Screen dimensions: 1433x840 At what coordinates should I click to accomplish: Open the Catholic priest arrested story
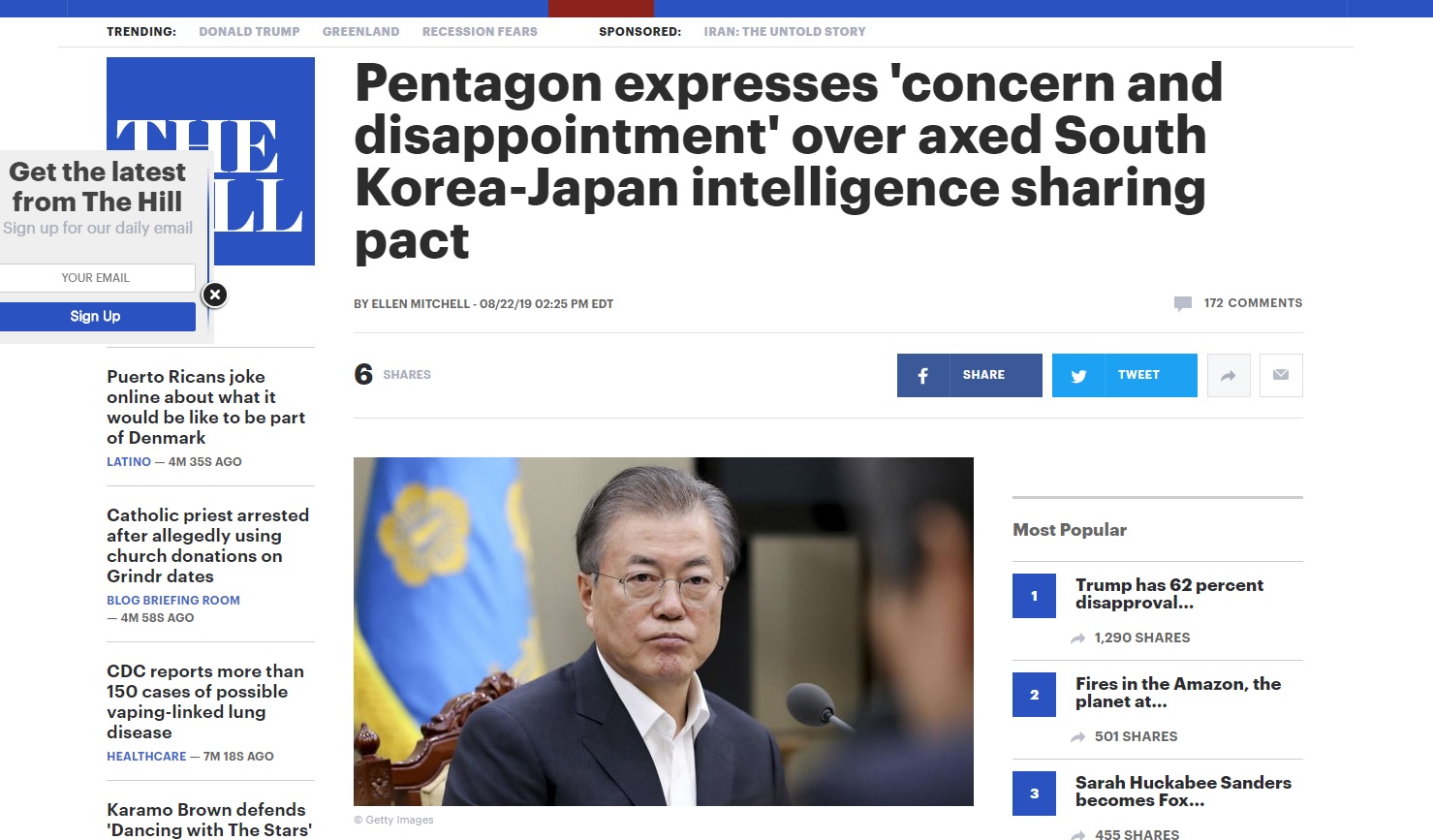[x=207, y=545]
